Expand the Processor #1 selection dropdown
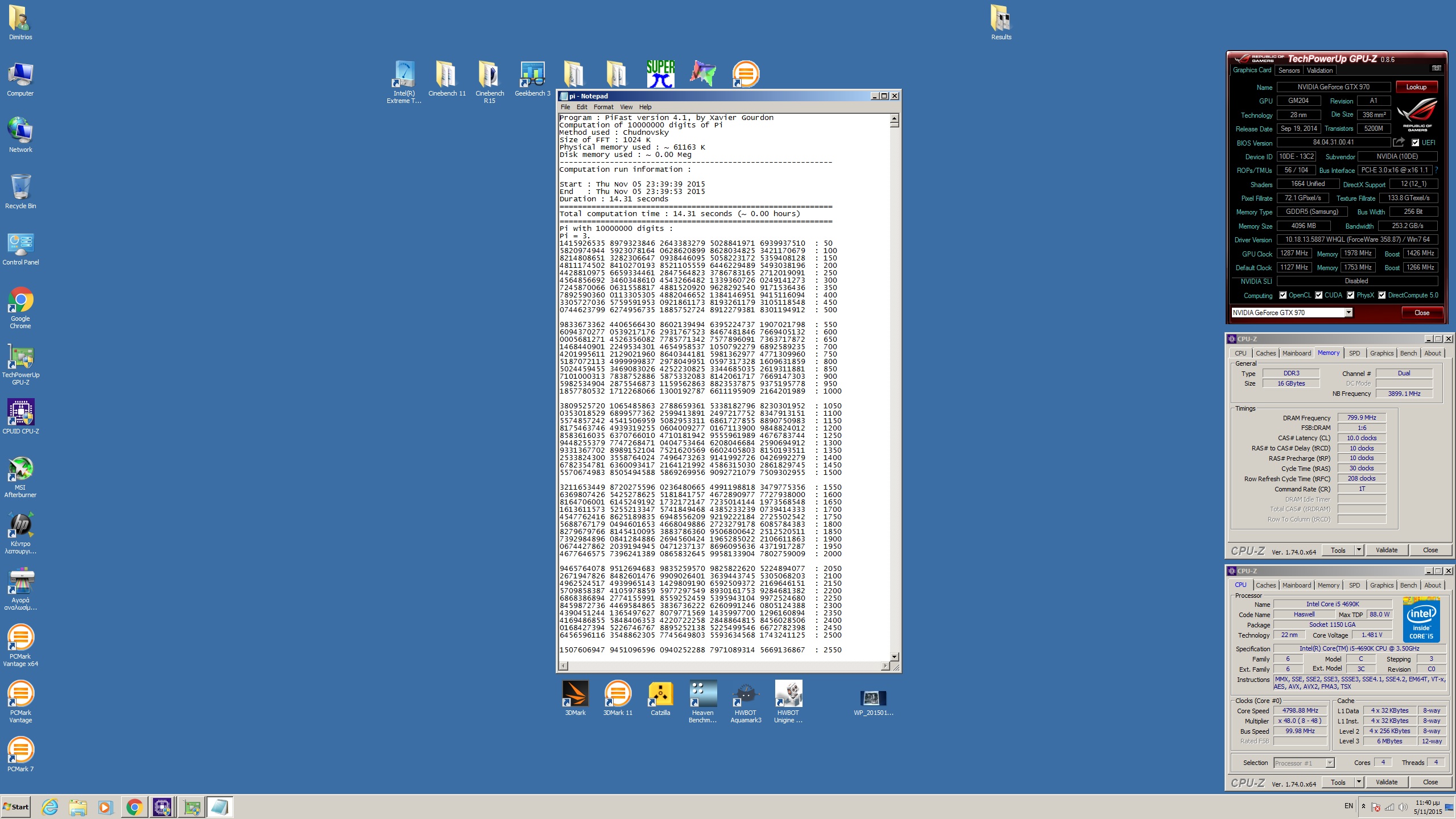Viewport: 1456px width, 819px height. pyautogui.click(x=1330, y=763)
